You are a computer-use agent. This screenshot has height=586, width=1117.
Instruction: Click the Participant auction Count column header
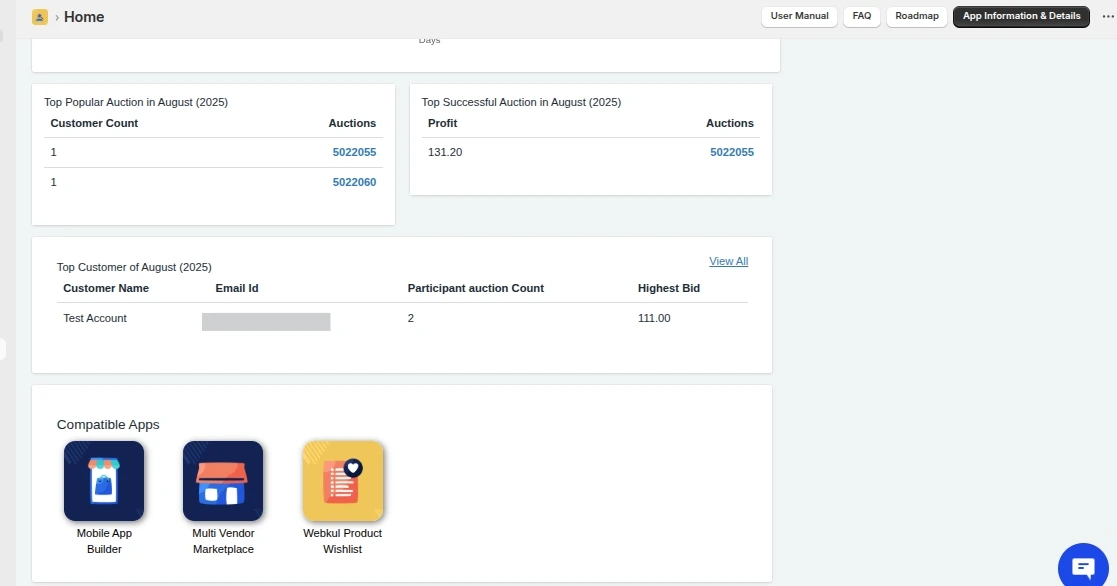click(x=476, y=288)
